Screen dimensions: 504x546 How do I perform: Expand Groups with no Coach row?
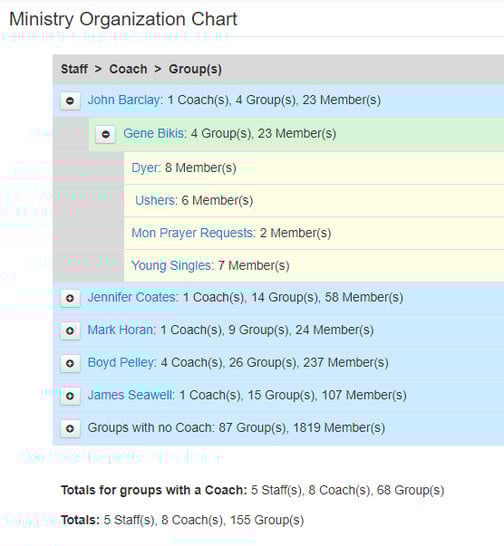(x=70, y=428)
